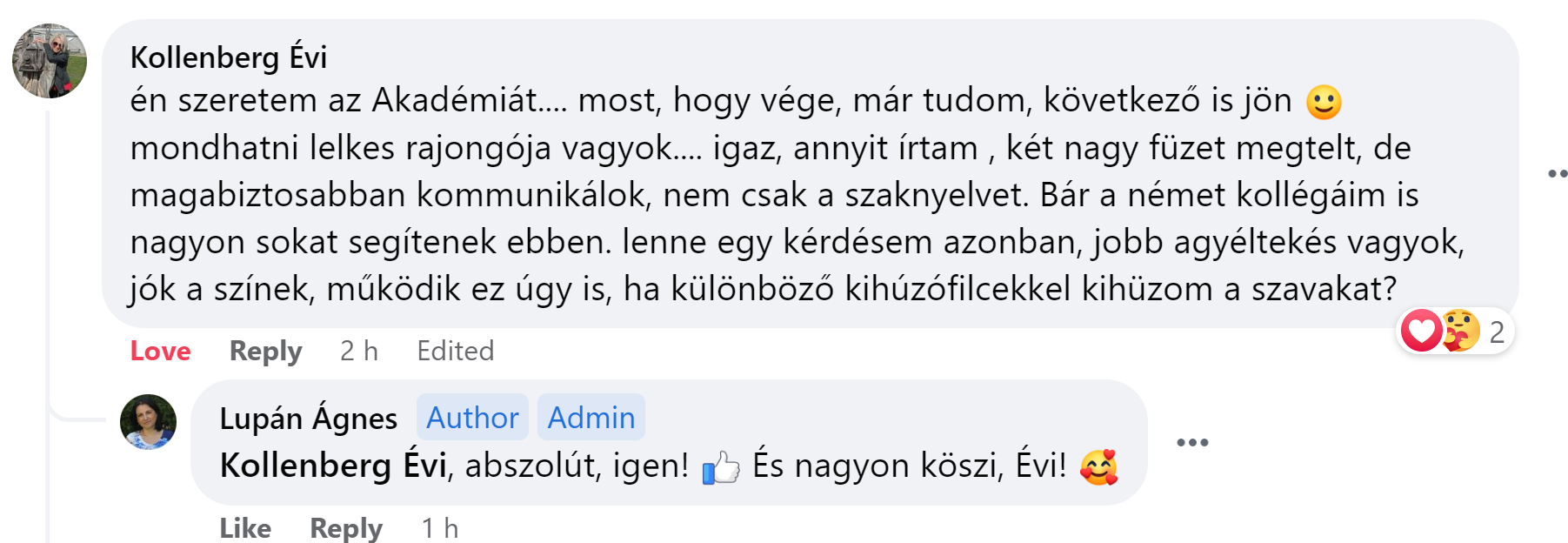Click the heart-face emoji ending the reply
Screen dimensions: 1568x543
pyautogui.click(x=1099, y=467)
